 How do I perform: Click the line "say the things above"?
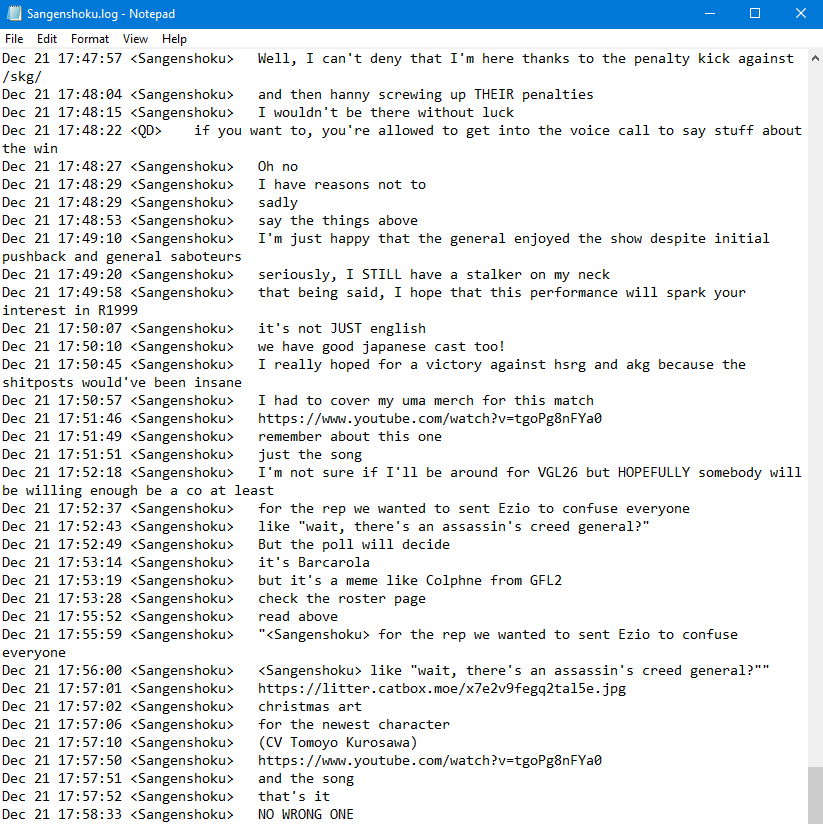click(337, 221)
